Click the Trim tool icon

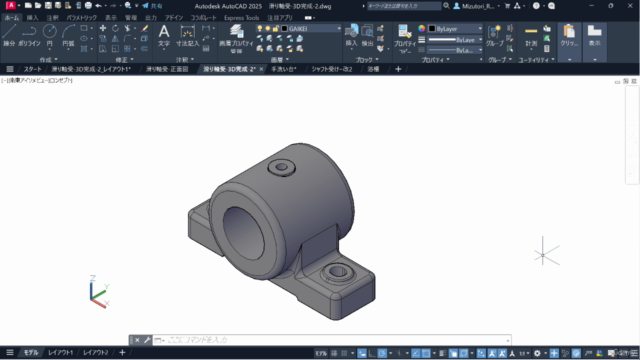pos(127,28)
